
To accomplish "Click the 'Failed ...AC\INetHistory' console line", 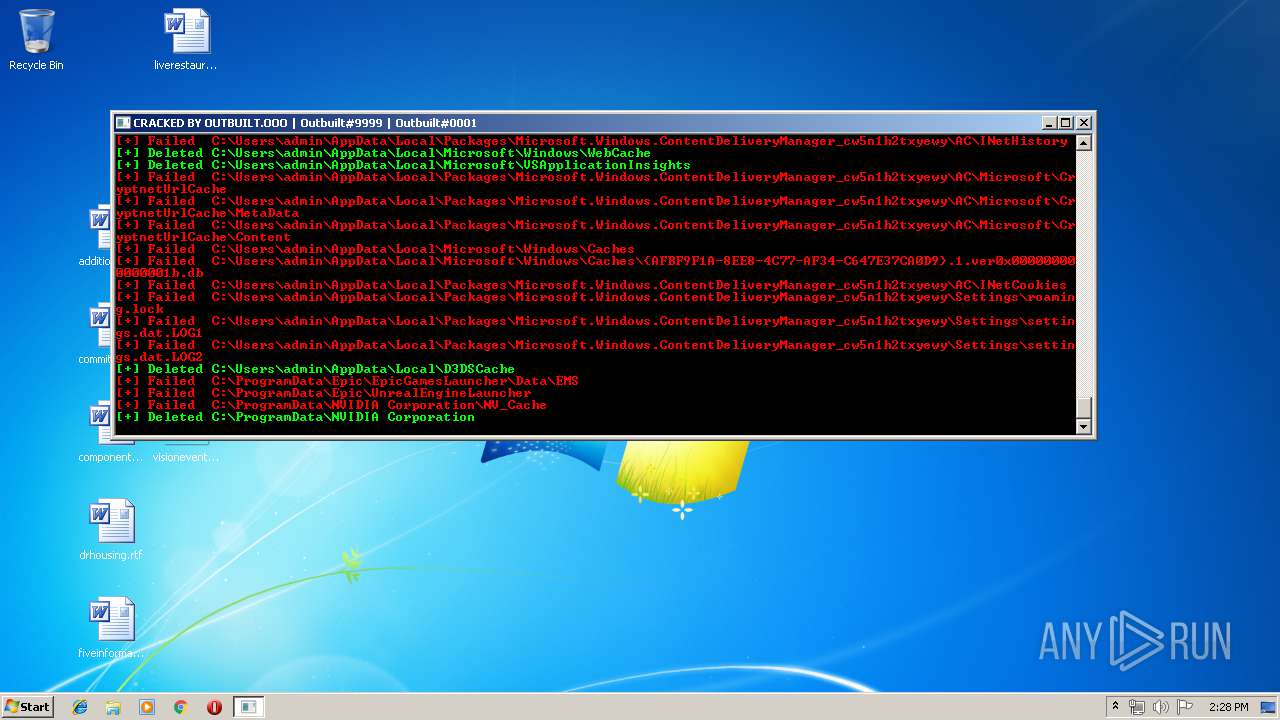I will pyautogui.click(x=591, y=141).
